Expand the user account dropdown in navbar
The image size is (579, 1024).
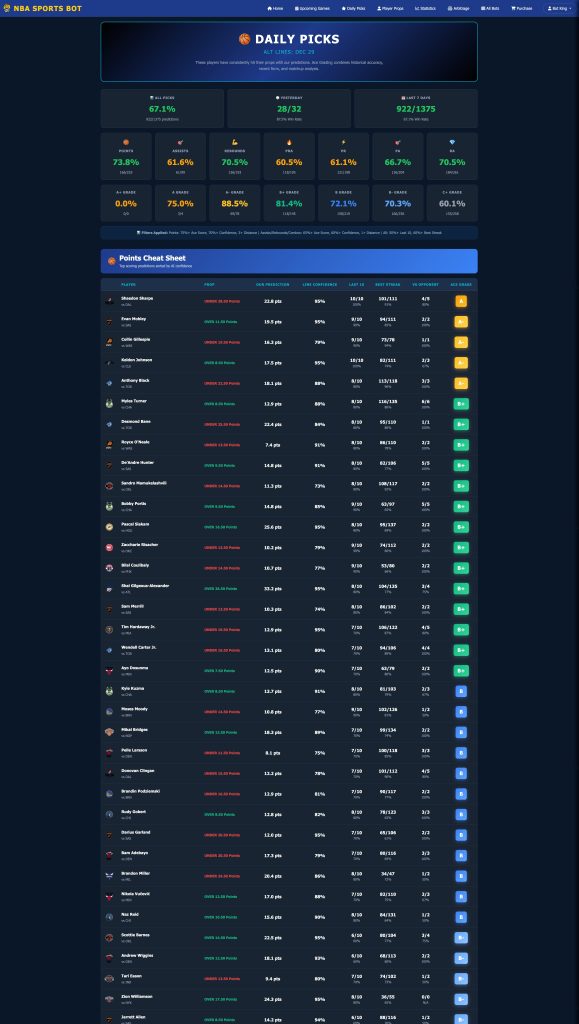(x=557, y=8)
